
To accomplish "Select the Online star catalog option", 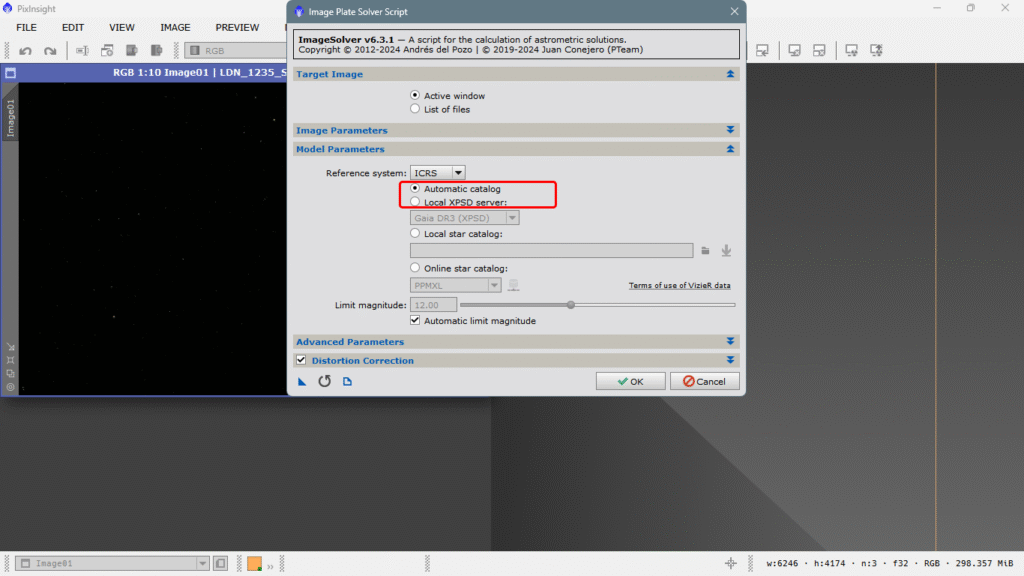I will (x=415, y=268).
